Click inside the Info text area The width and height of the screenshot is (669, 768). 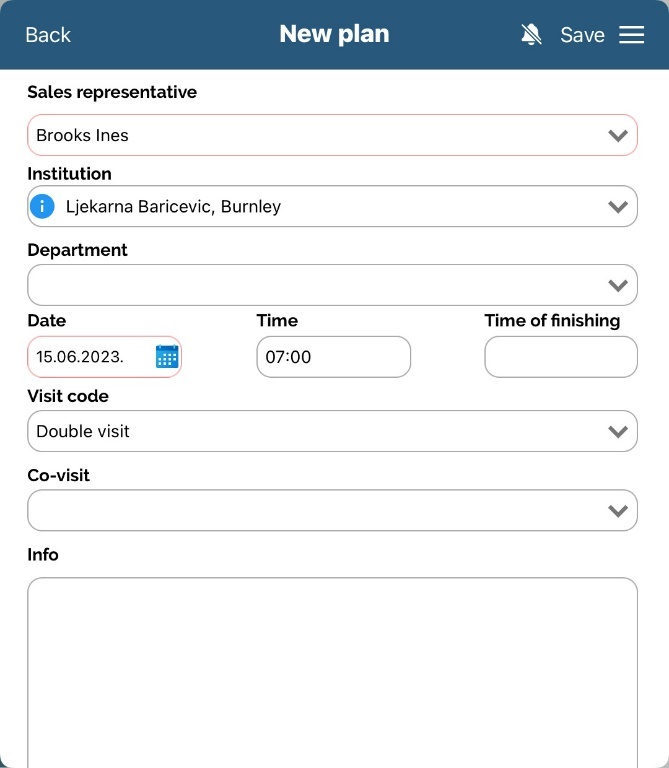click(332, 670)
